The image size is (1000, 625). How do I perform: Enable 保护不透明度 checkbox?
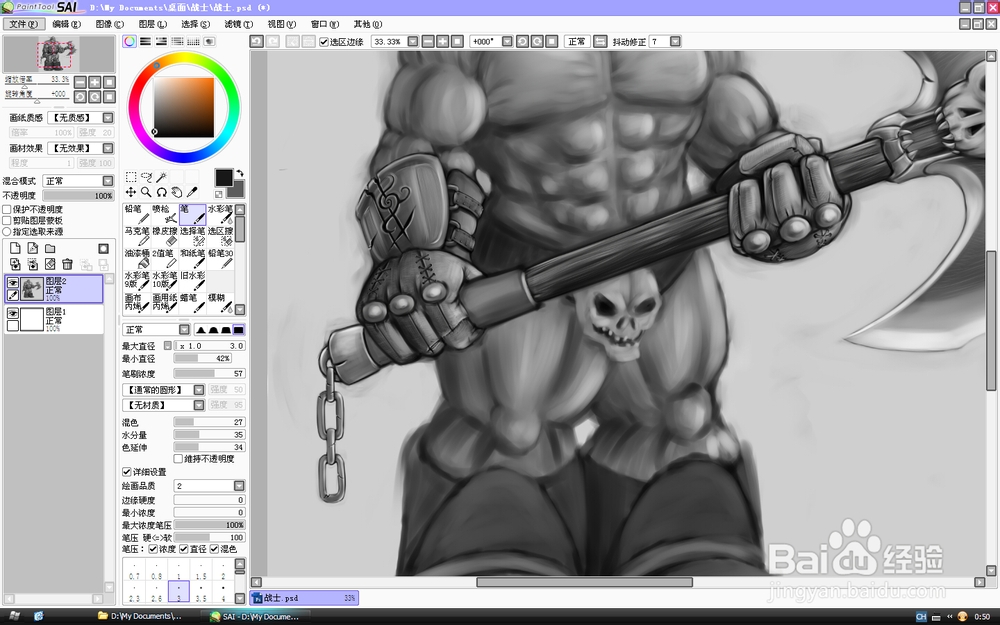(7, 209)
